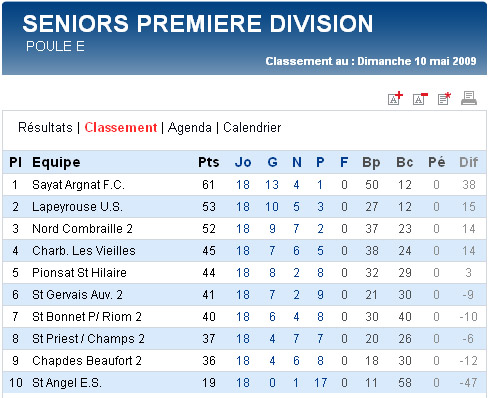Click the Pts column header
The height and width of the screenshot is (398, 491).
click(209, 162)
